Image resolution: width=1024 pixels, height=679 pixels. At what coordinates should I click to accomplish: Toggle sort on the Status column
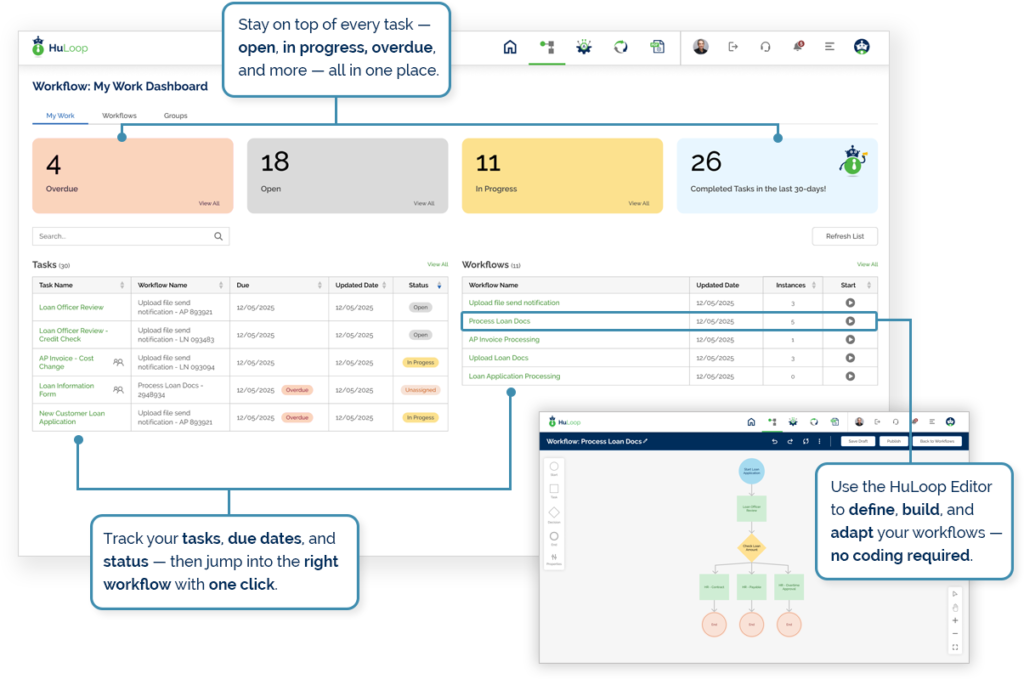[439, 285]
